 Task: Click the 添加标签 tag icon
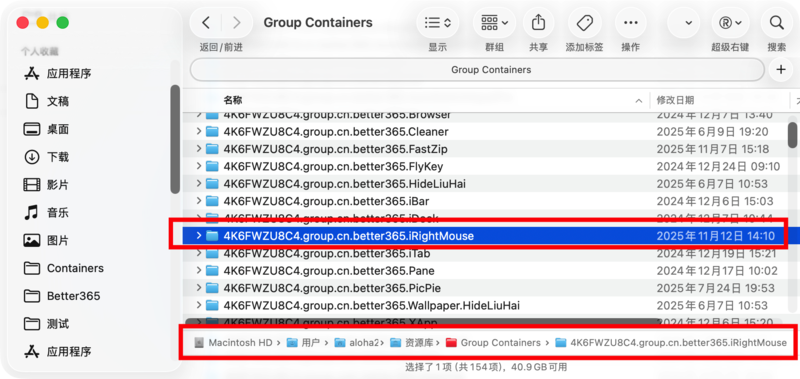coord(584,23)
